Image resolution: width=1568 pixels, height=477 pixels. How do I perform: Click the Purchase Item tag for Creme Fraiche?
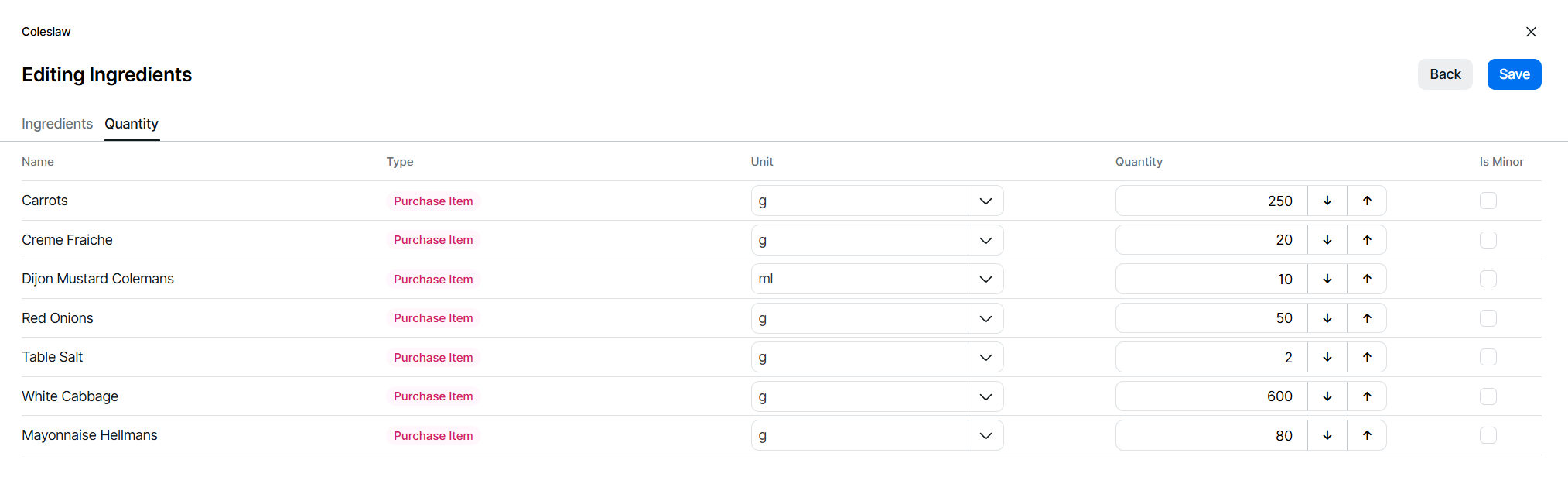click(433, 240)
